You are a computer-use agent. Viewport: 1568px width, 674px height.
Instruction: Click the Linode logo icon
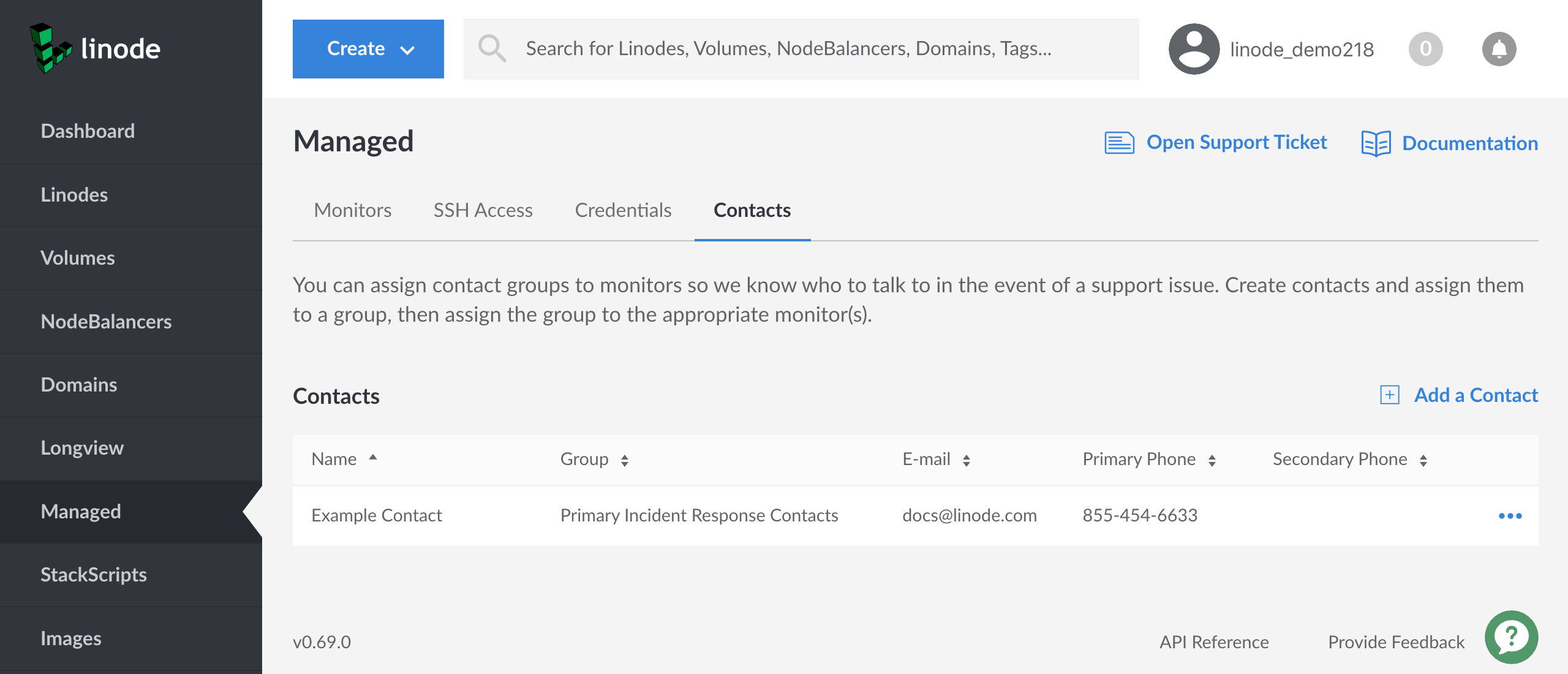coord(50,48)
